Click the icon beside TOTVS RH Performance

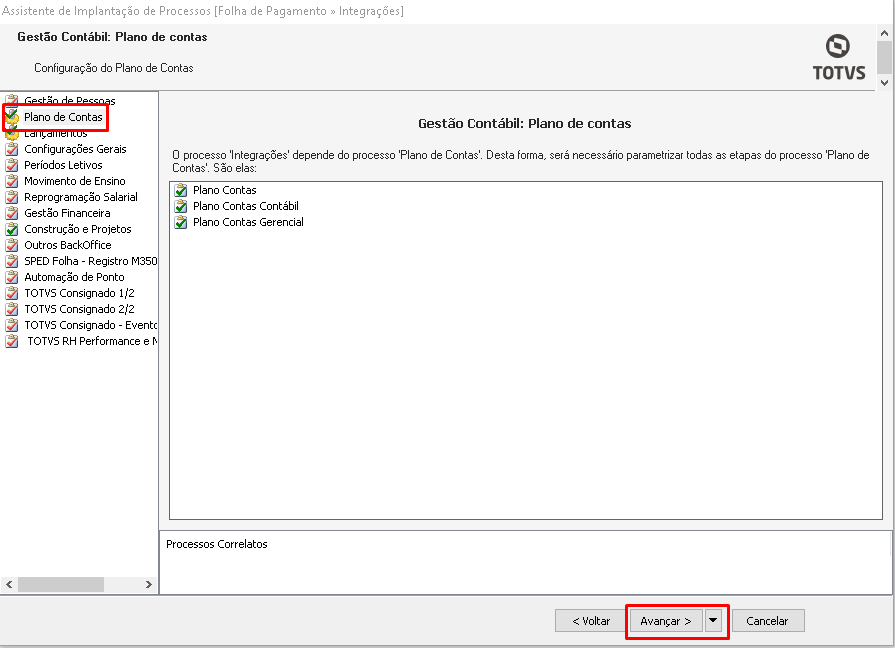click(x=11, y=341)
